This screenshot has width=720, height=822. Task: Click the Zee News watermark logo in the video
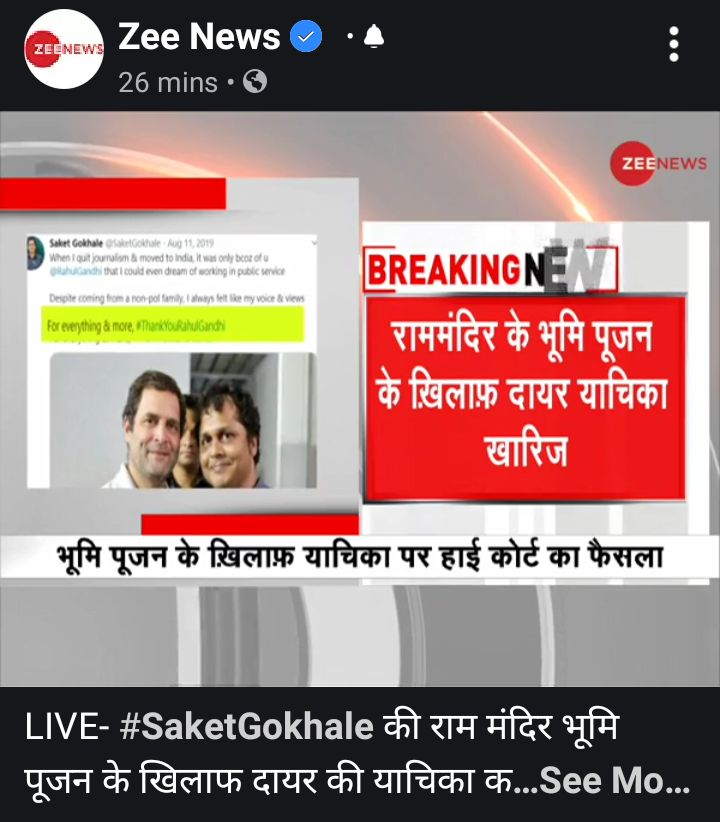pos(659,163)
